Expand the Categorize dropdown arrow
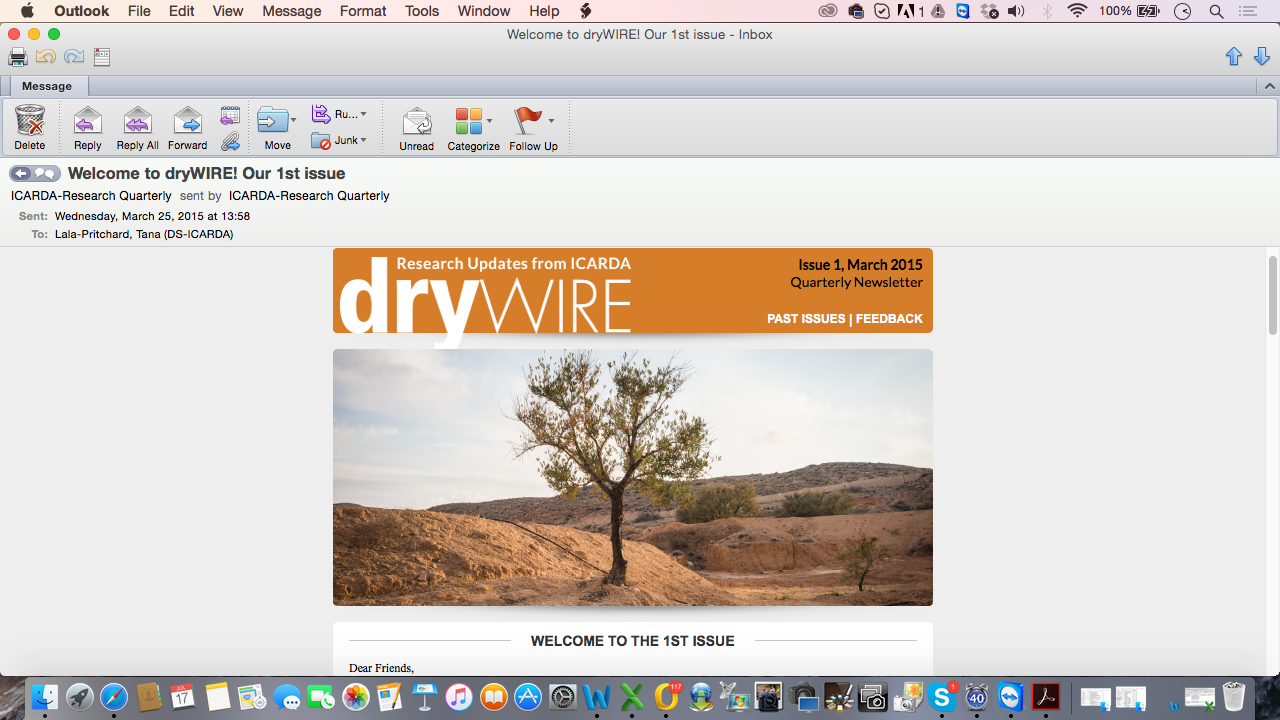1280x720 pixels. [489, 121]
